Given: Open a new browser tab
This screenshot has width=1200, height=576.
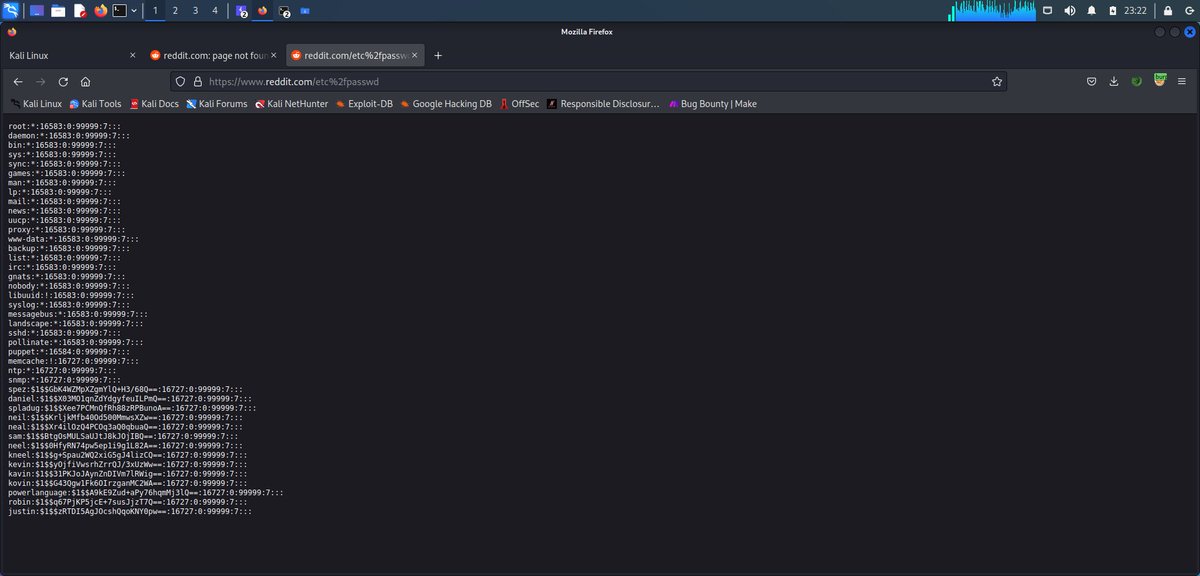Looking at the screenshot, I should point(438,56).
